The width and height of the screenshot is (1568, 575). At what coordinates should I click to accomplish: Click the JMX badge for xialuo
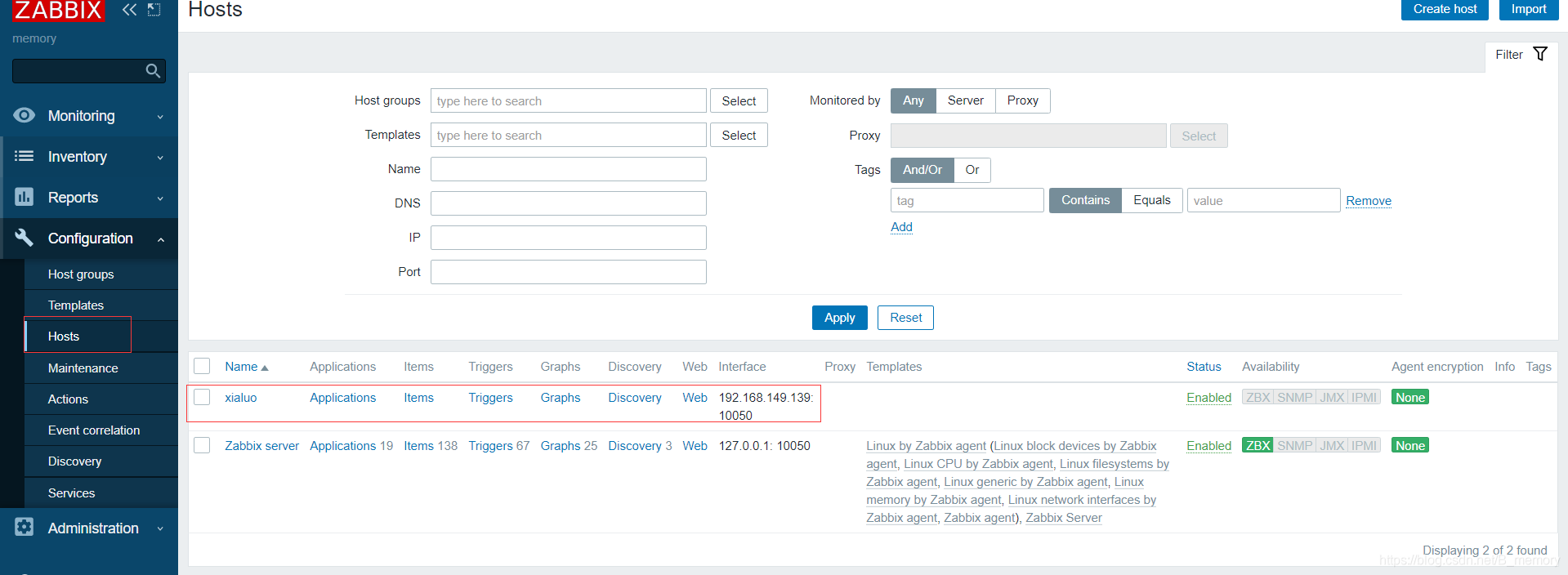pyautogui.click(x=1332, y=398)
